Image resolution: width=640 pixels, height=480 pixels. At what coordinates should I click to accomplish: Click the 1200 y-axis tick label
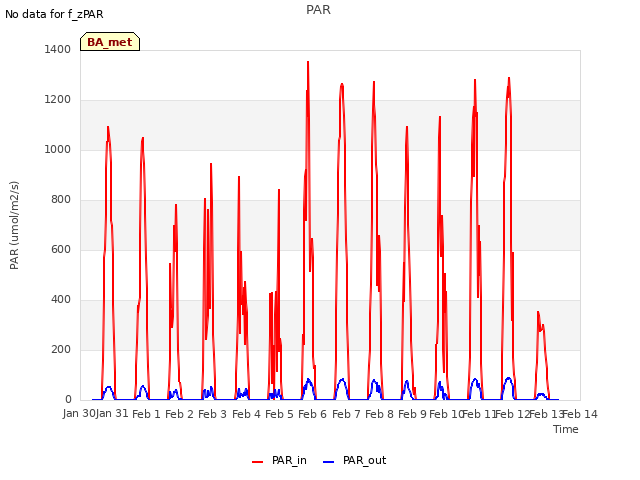58,100
